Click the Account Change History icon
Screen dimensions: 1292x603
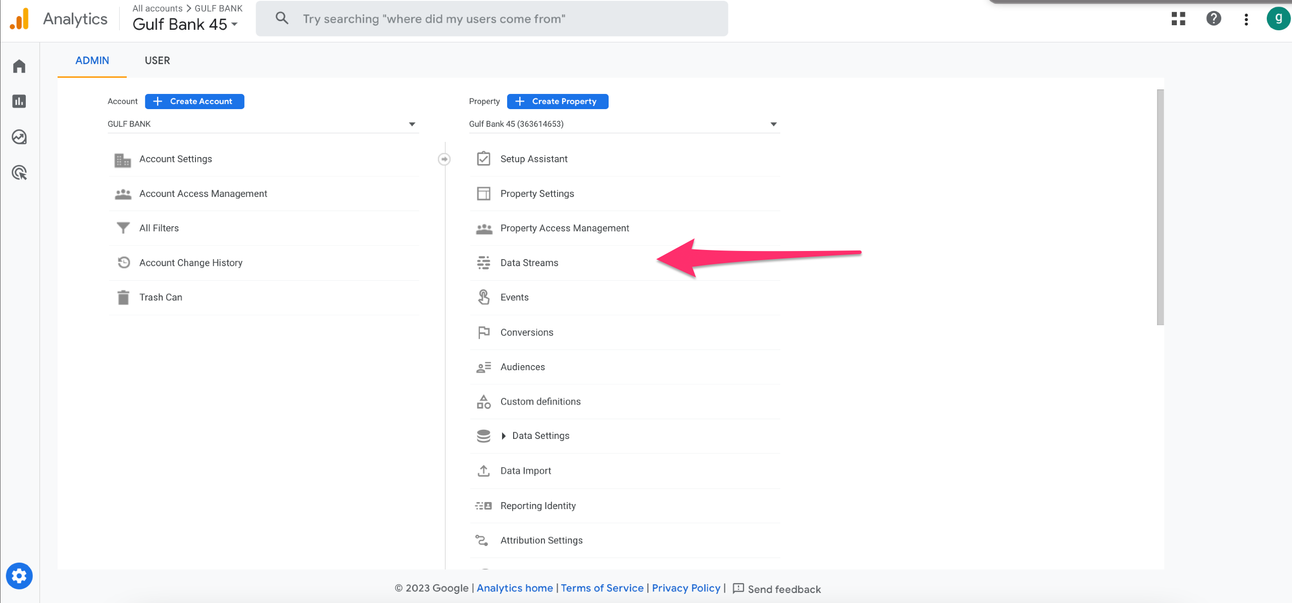click(123, 263)
